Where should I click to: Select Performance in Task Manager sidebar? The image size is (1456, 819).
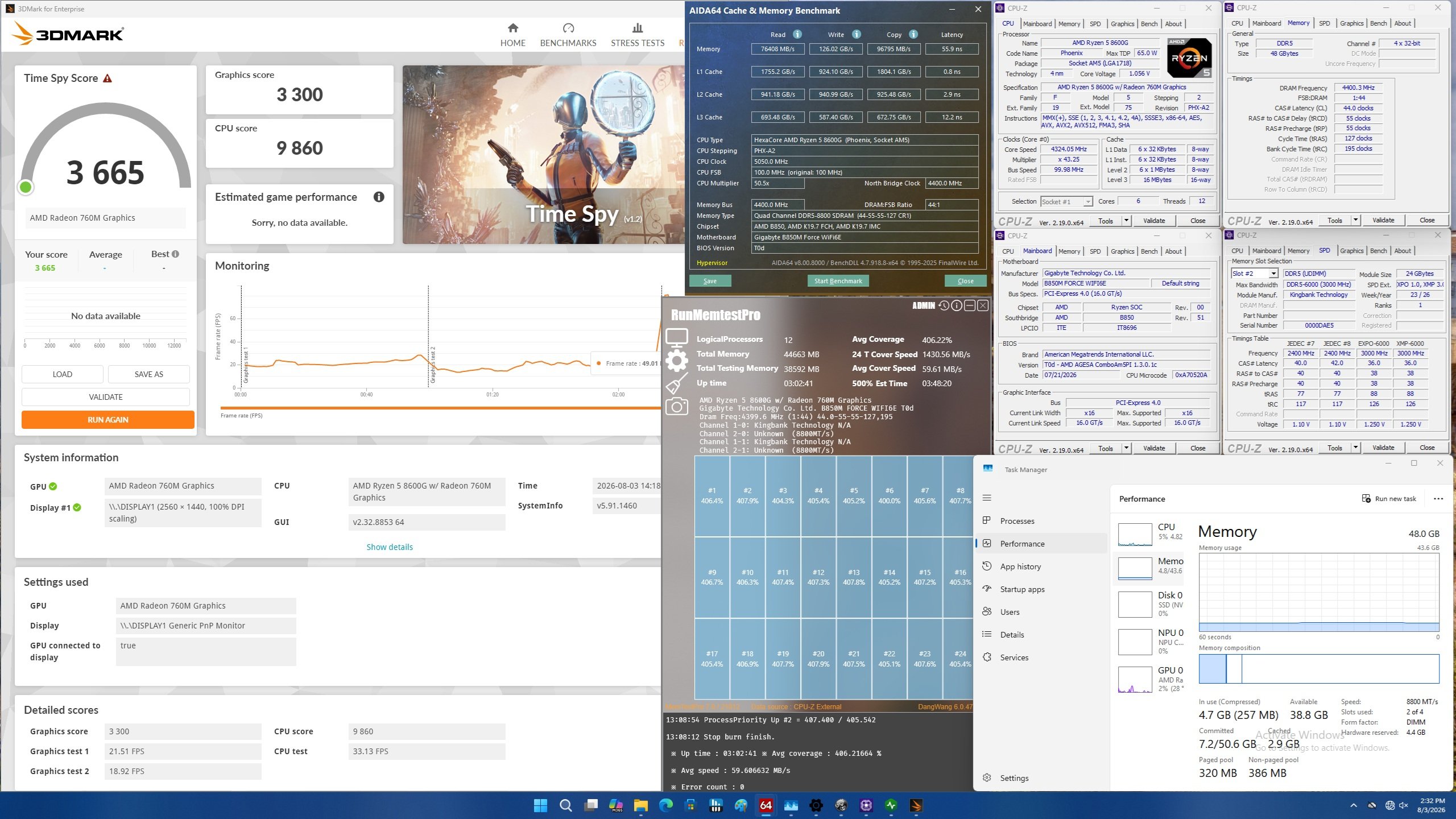point(1041,544)
